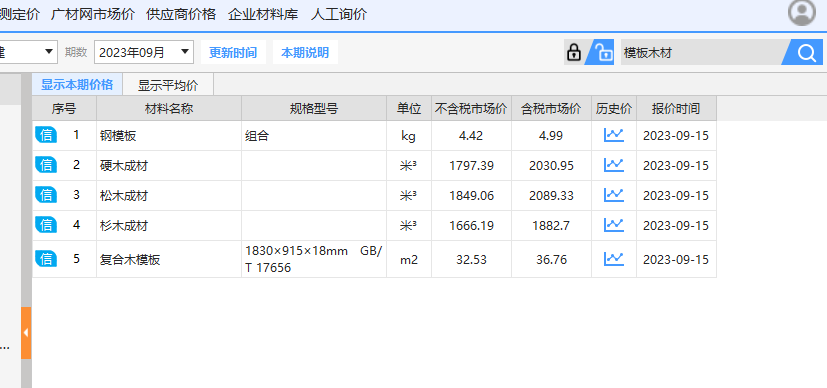The image size is (827, 388).
Task: Click the 信 icon for 杉木成材
Action: tap(46, 225)
